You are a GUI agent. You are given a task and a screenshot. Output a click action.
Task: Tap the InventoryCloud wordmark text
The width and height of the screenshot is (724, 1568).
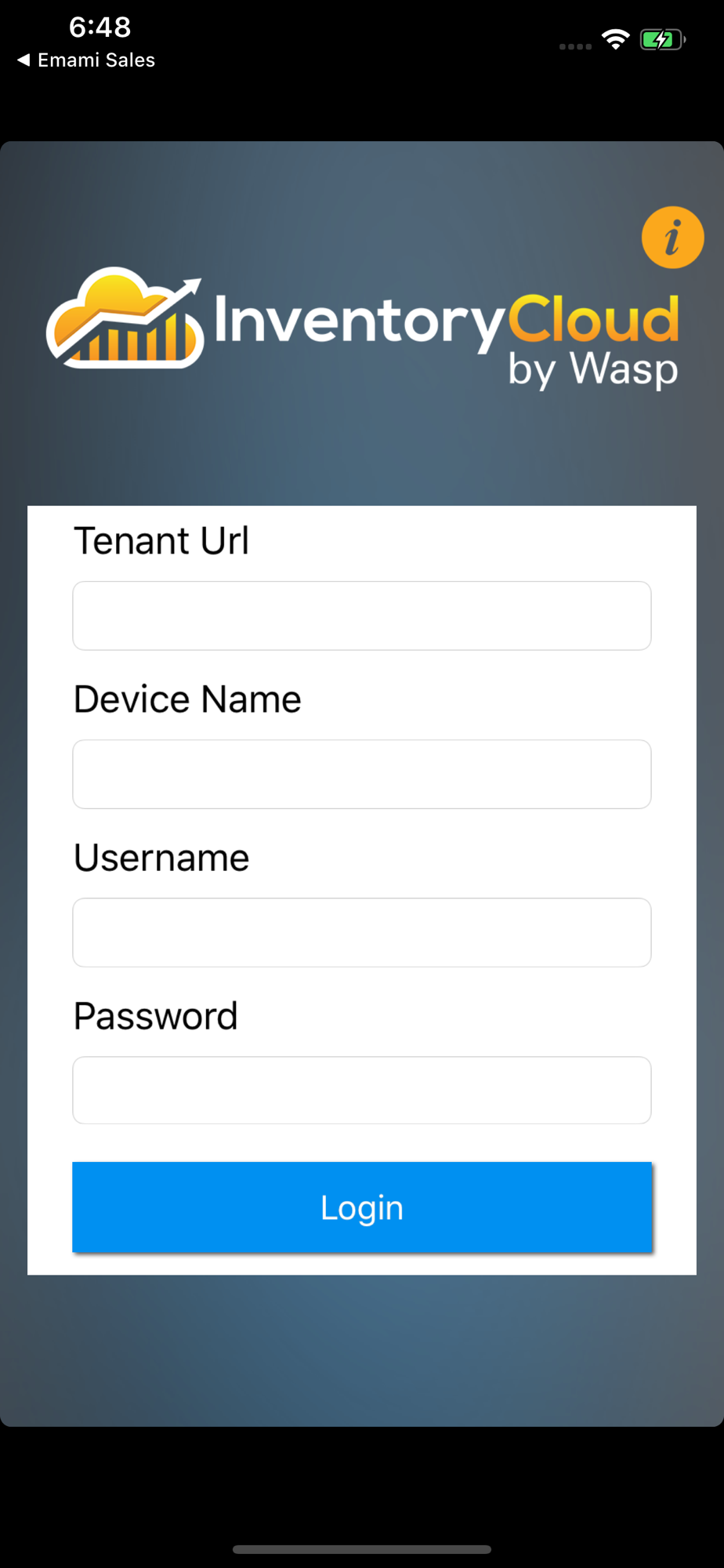coord(447,321)
